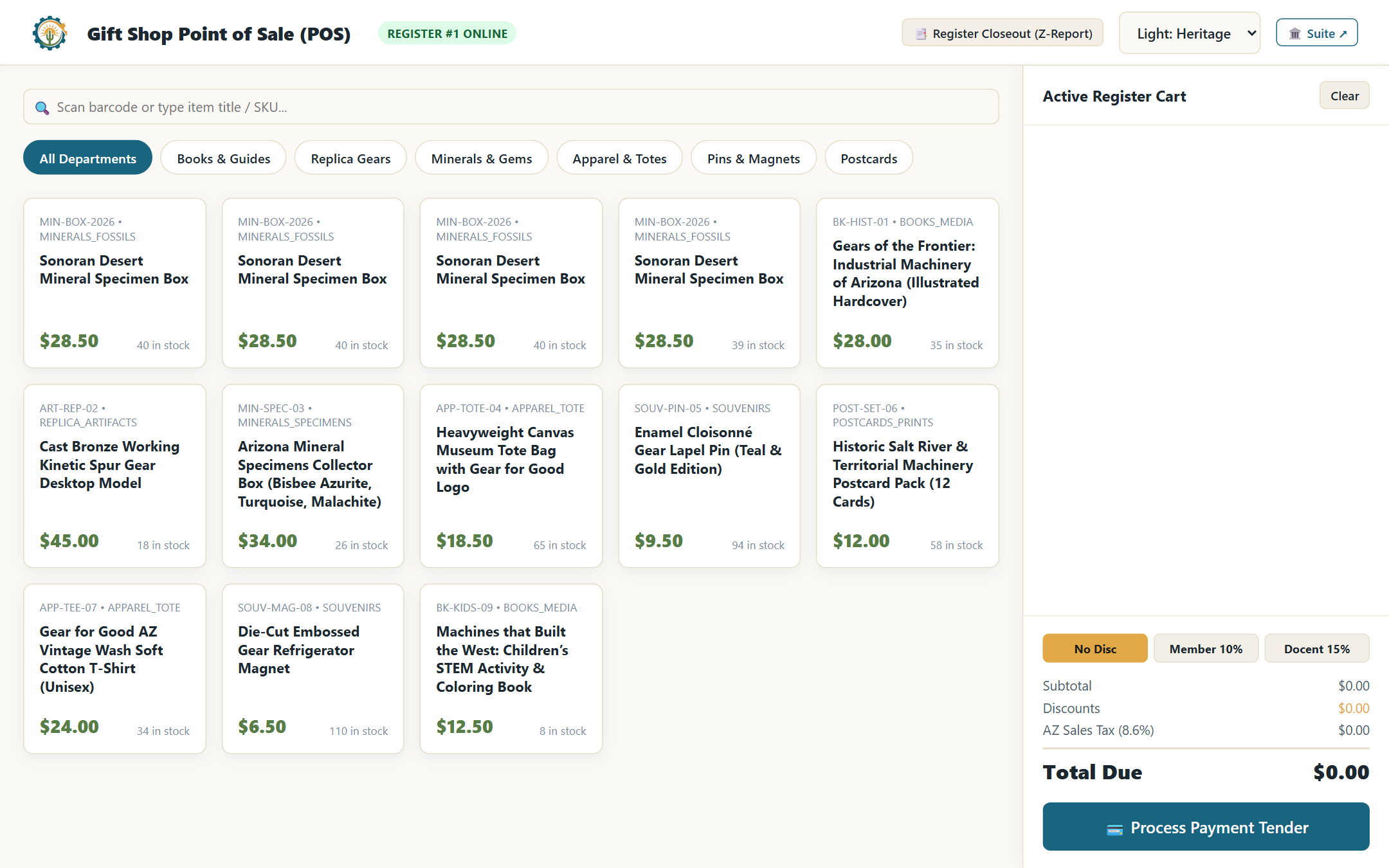The image size is (1389, 868).
Task: Select the No Disc discount option
Action: 1095,648
